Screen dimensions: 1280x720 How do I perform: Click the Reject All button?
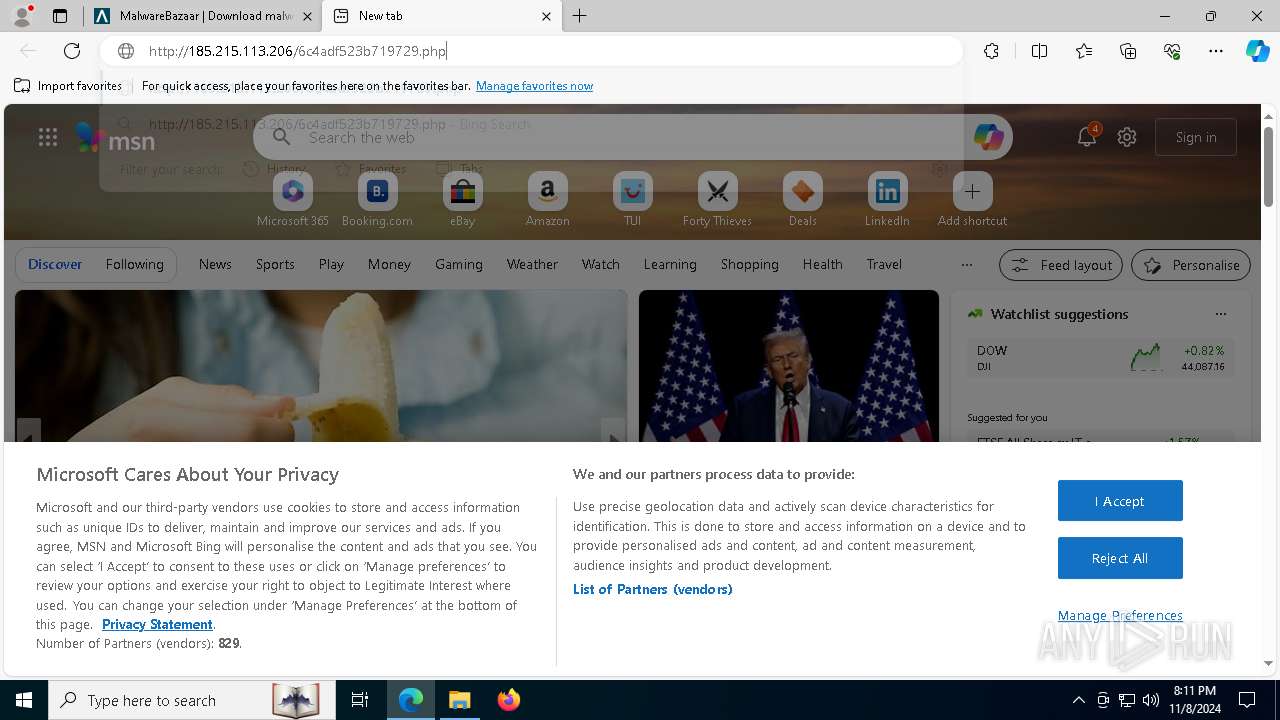[1120, 558]
